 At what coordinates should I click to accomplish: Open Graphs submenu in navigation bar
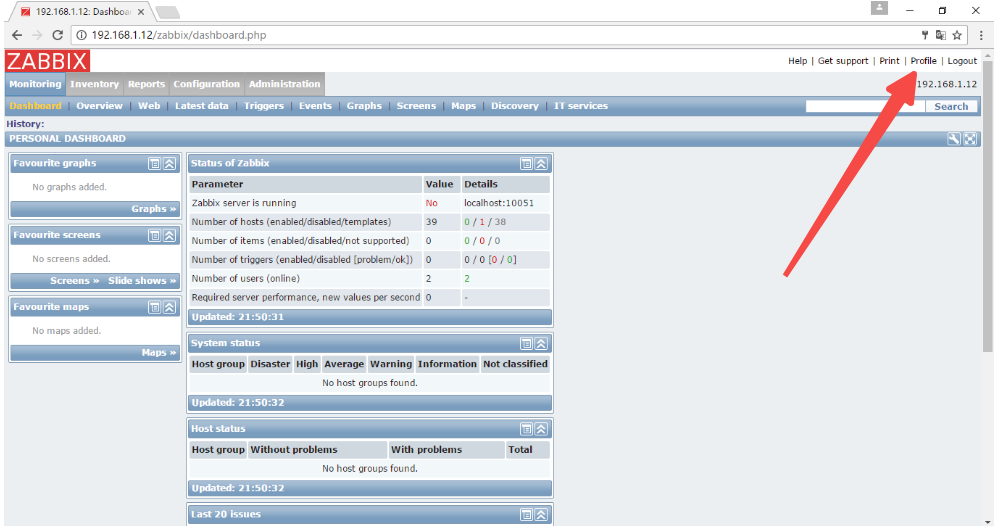click(x=364, y=106)
